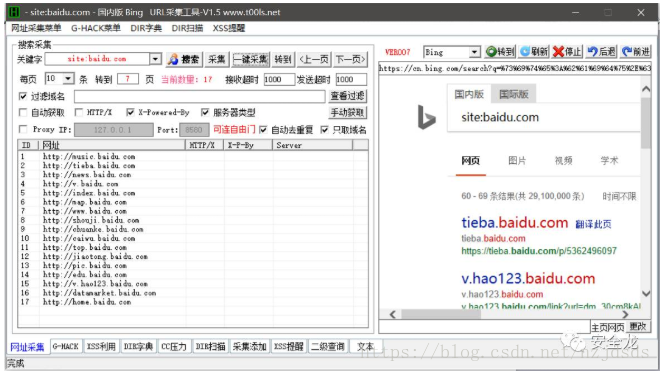Switch to the 国际版 Bing tab

[x=513, y=94]
